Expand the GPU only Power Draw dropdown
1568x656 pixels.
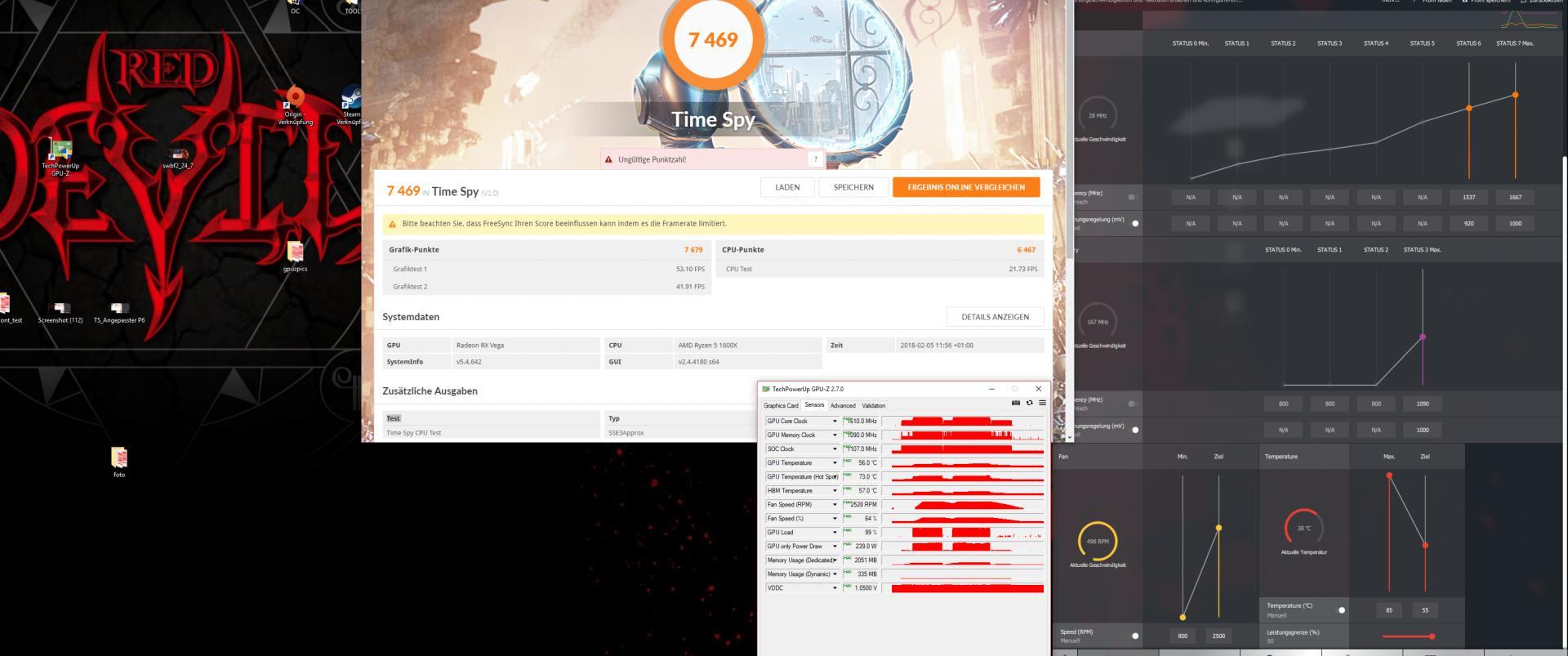coord(835,547)
